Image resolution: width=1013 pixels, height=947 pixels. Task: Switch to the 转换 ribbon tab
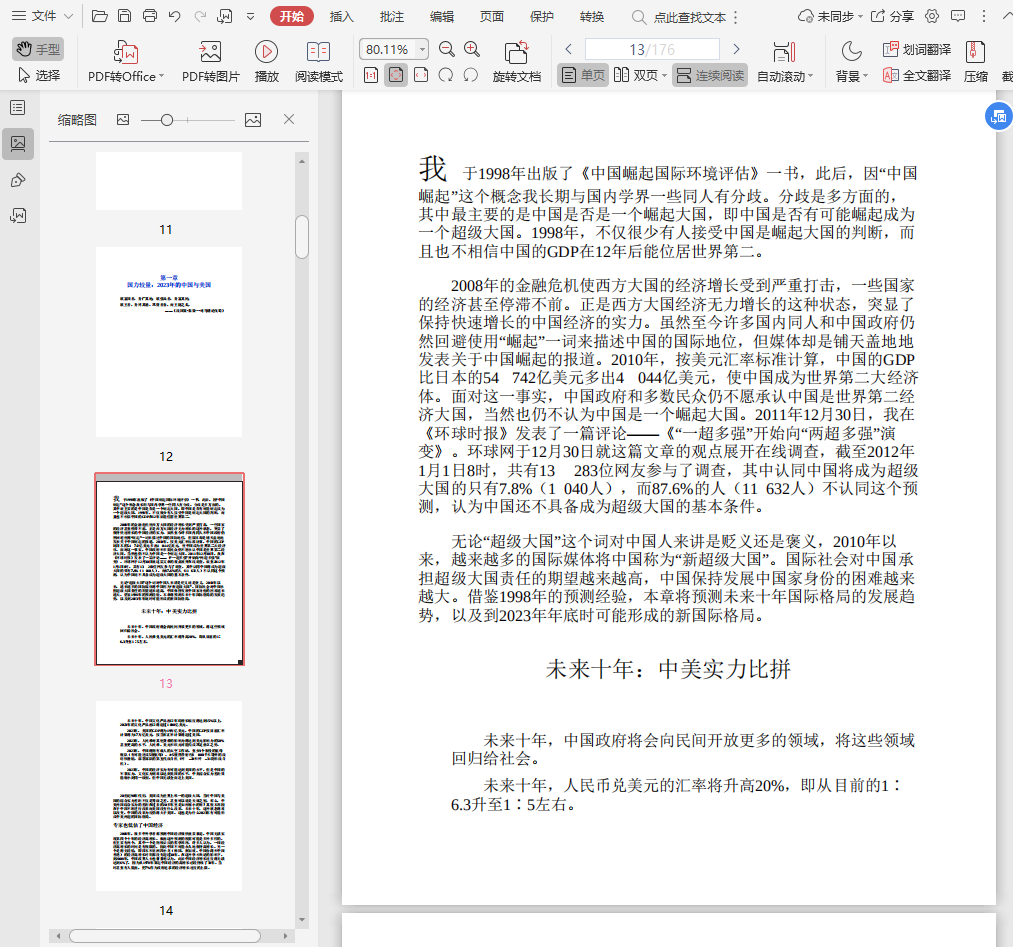pyautogui.click(x=592, y=16)
